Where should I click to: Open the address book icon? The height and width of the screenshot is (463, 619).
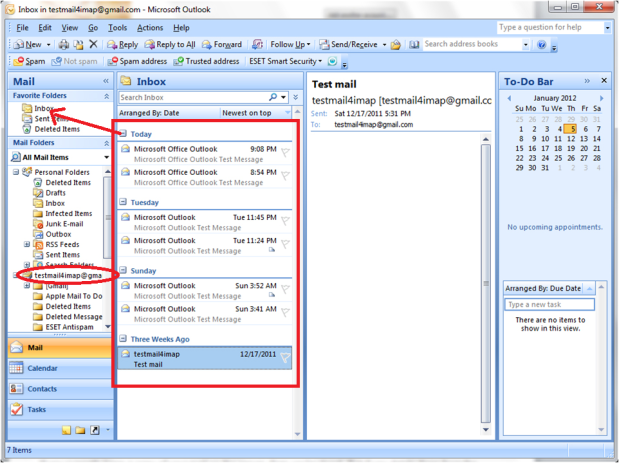pyautogui.click(x=414, y=45)
